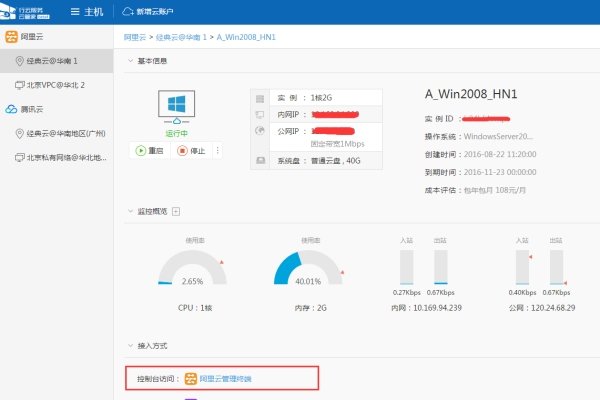Click the 公网：120.24.68.29 label
600x400 pixels.
pyautogui.click(x=542, y=308)
